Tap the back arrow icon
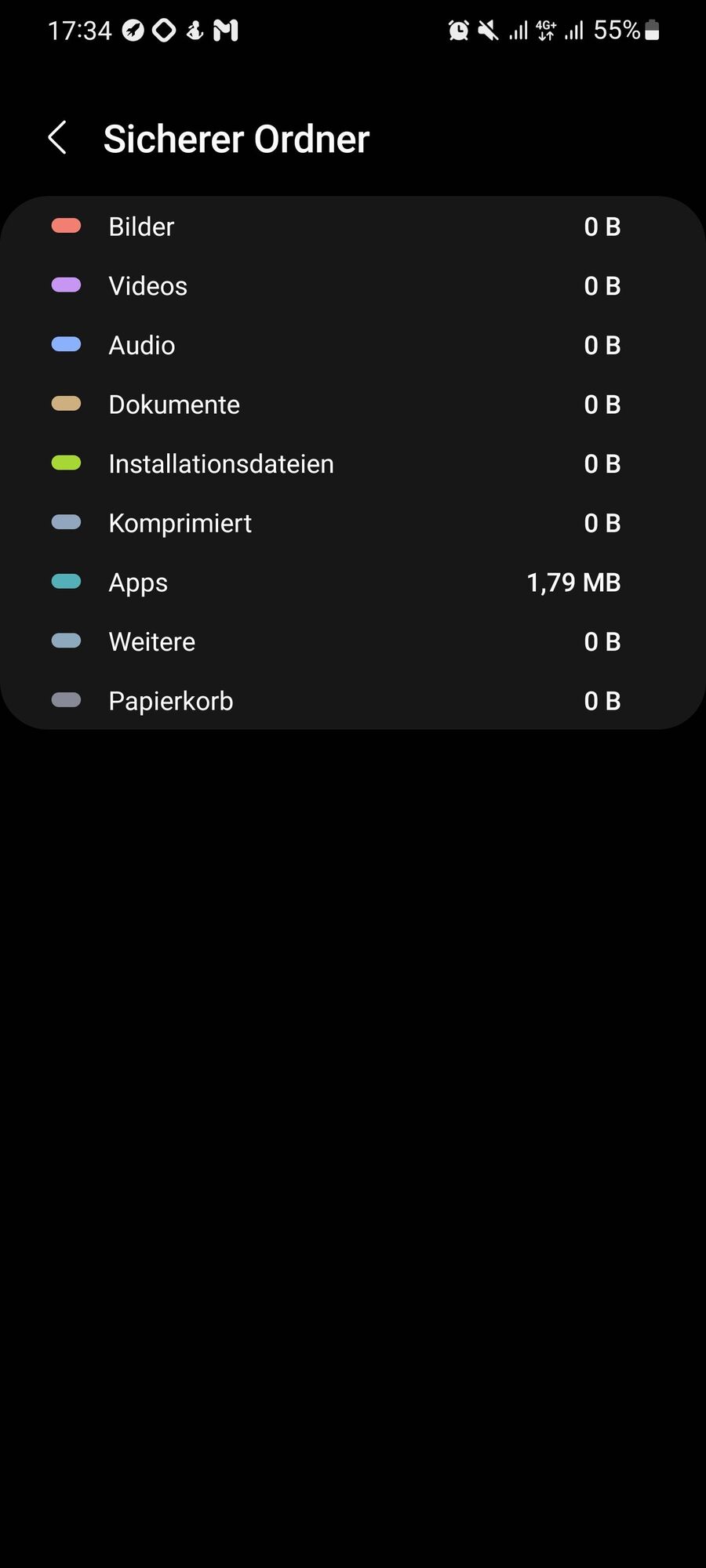The width and height of the screenshot is (706, 1568). 57,138
